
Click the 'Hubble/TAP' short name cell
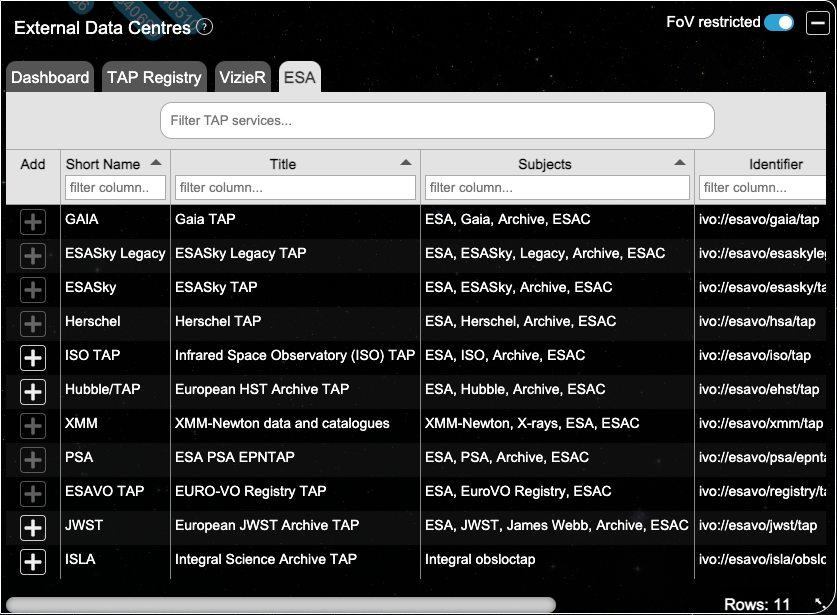point(115,389)
